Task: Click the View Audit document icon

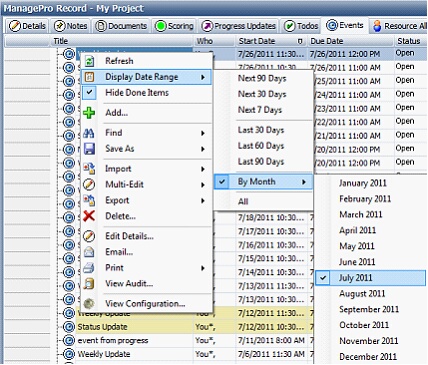Action: [89, 284]
